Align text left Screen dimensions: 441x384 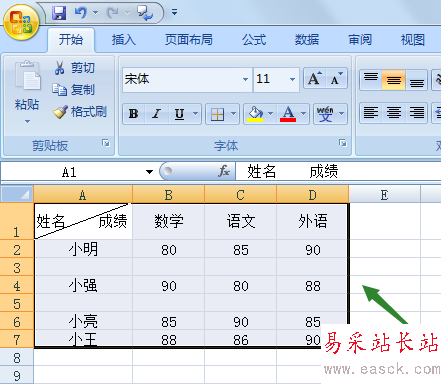click(x=371, y=113)
